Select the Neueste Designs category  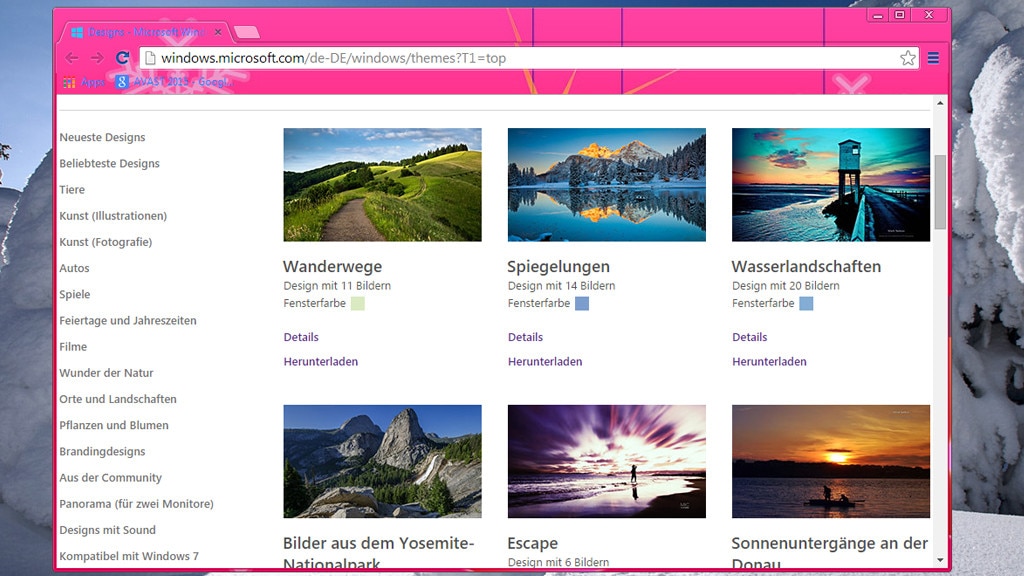point(102,138)
